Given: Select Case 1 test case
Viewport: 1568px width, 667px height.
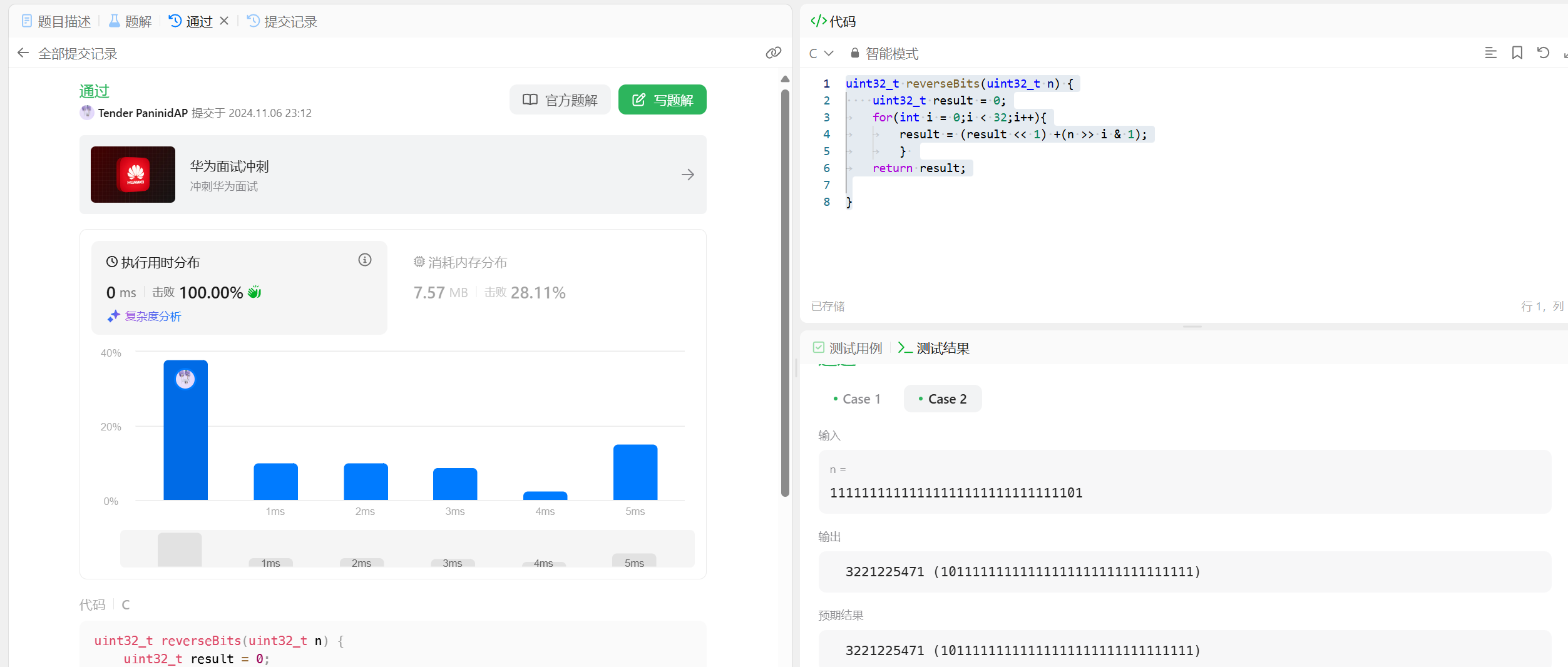Looking at the screenshot, I should (857, 399).
